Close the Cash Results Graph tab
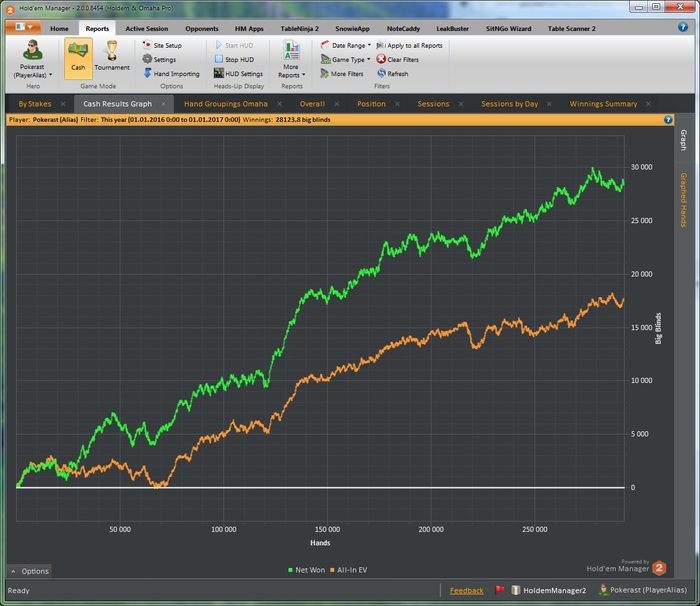700x606 pixels. point(163,104)
